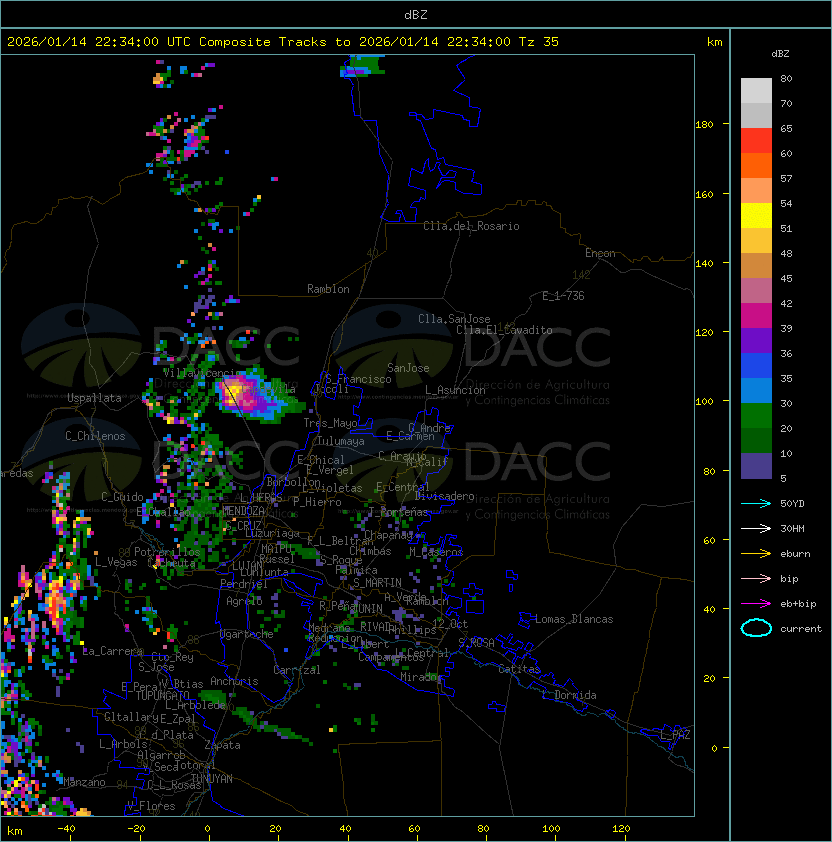Click the 'Ugarteche' place label
The image size is (832, 842).
pyautogui.click(x=247, y=634)
